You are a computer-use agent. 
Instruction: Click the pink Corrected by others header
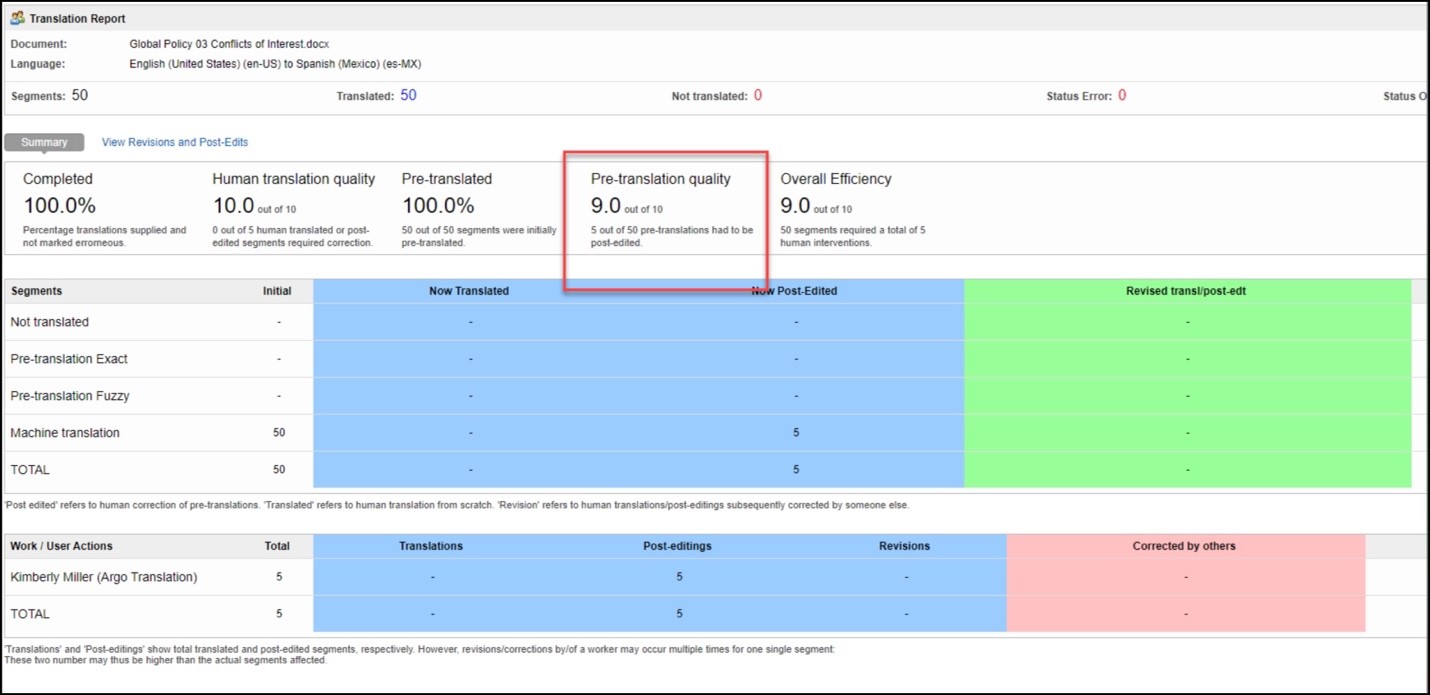[x=1184, y=546]
